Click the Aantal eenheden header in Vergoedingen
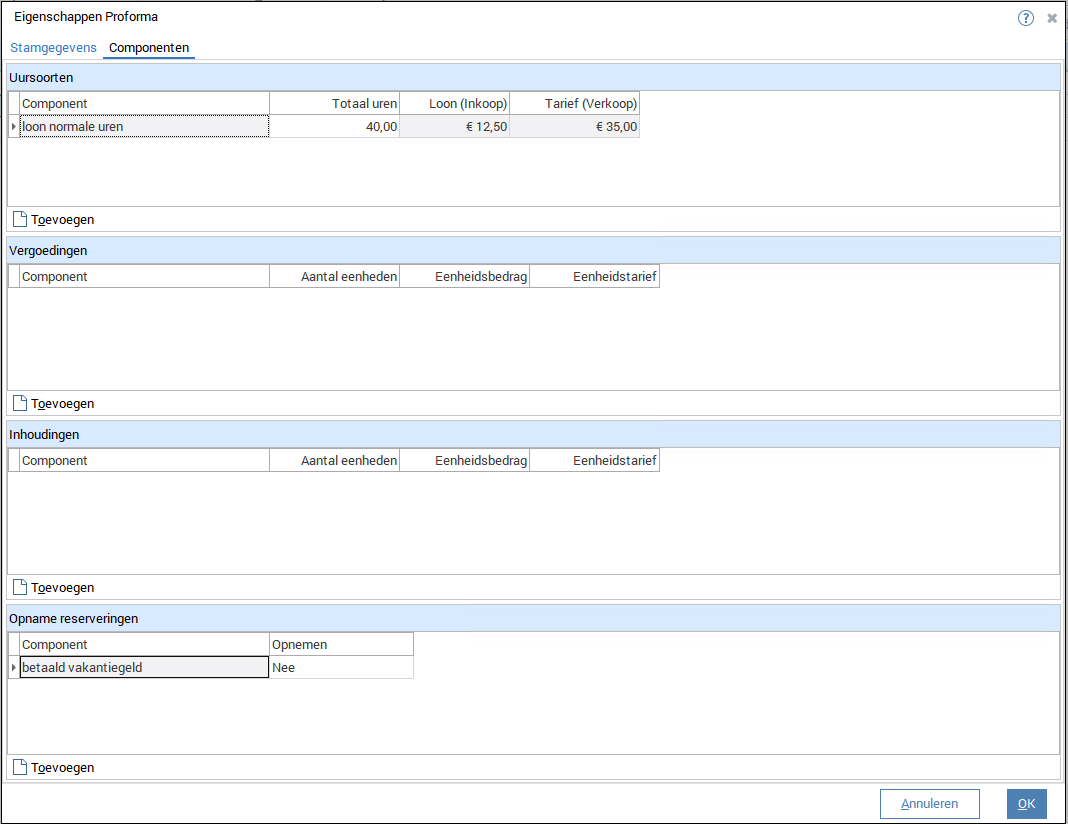This screenshot has height=824, width=1068. point(335,277)
